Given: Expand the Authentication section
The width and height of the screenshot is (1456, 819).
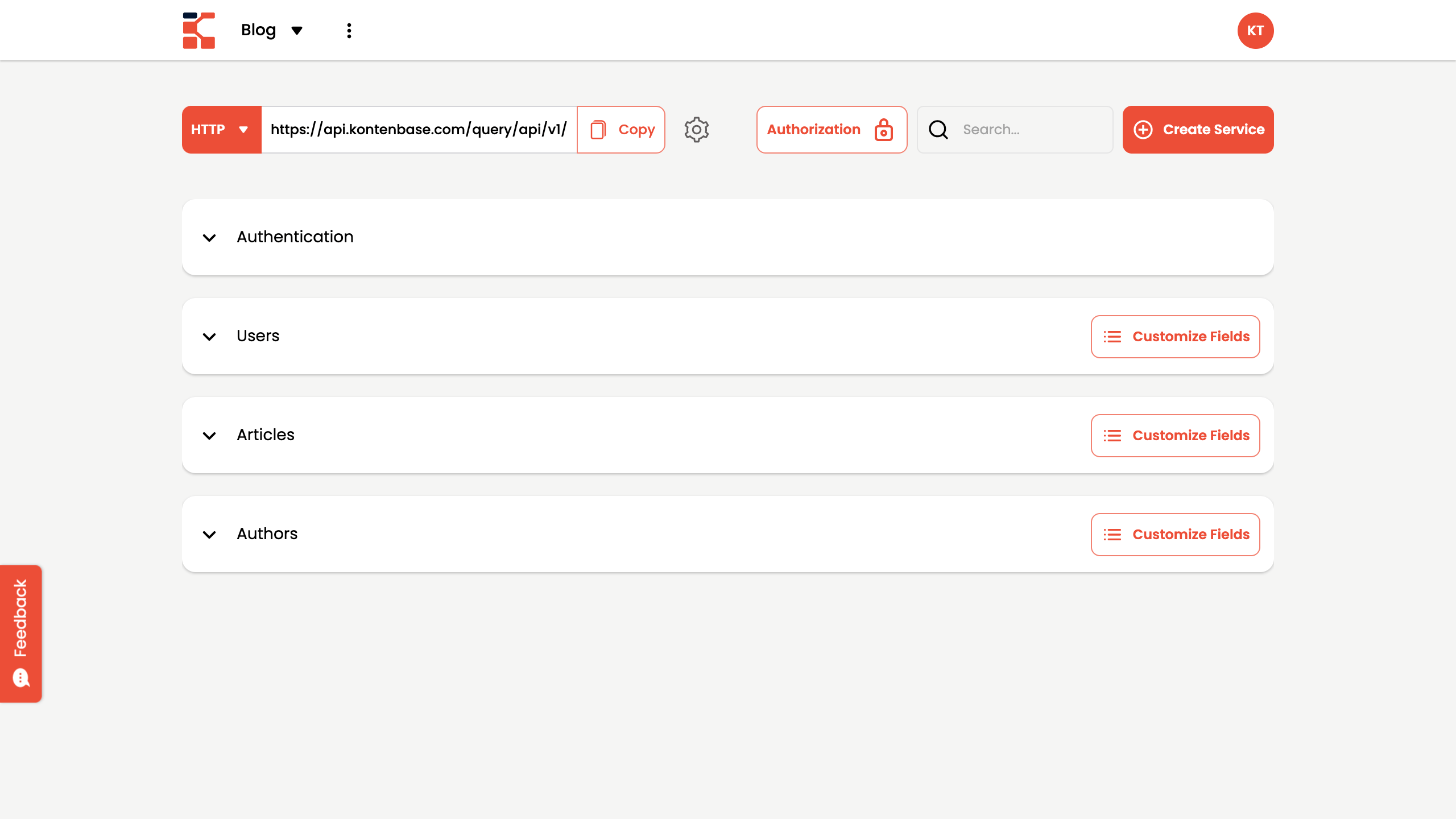Looking at the screenshot, I should [209, 238].
